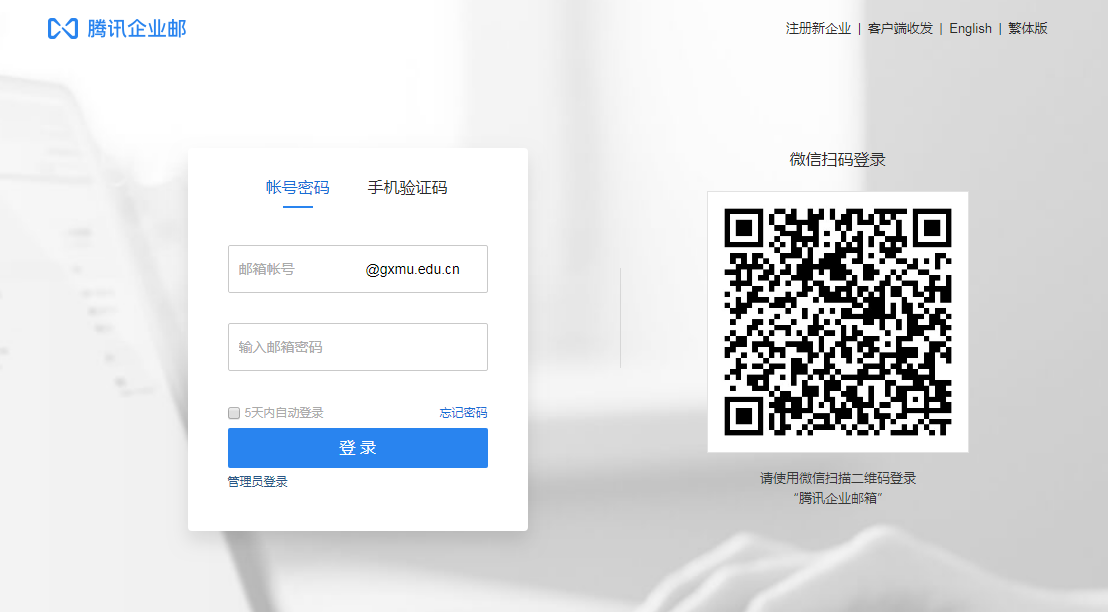Enable the 5天内自动登录 checkbox
This screenshot has height=612, width=1108.
coord(234,413)
